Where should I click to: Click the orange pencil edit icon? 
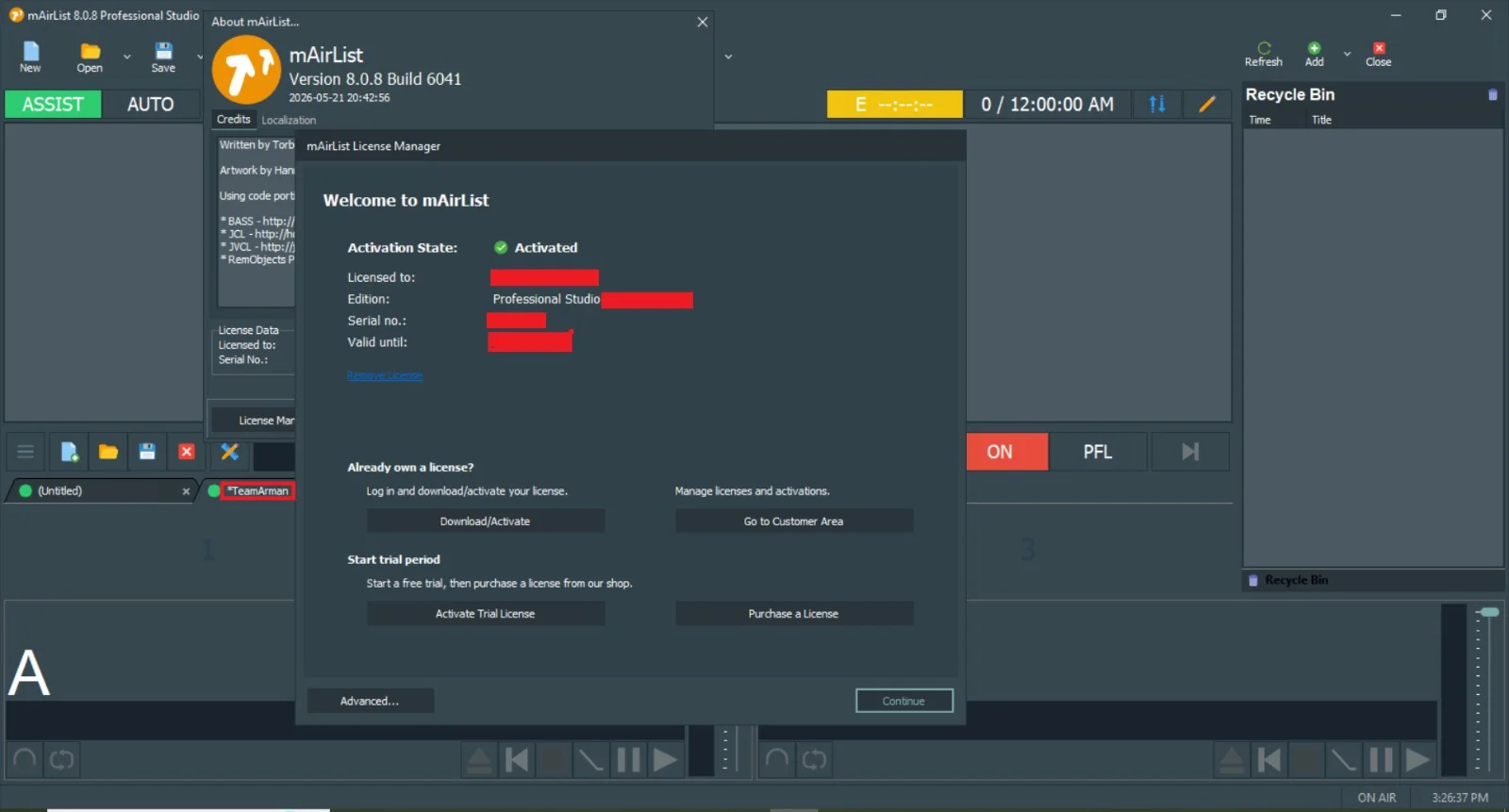click(x=1207, y=105)
